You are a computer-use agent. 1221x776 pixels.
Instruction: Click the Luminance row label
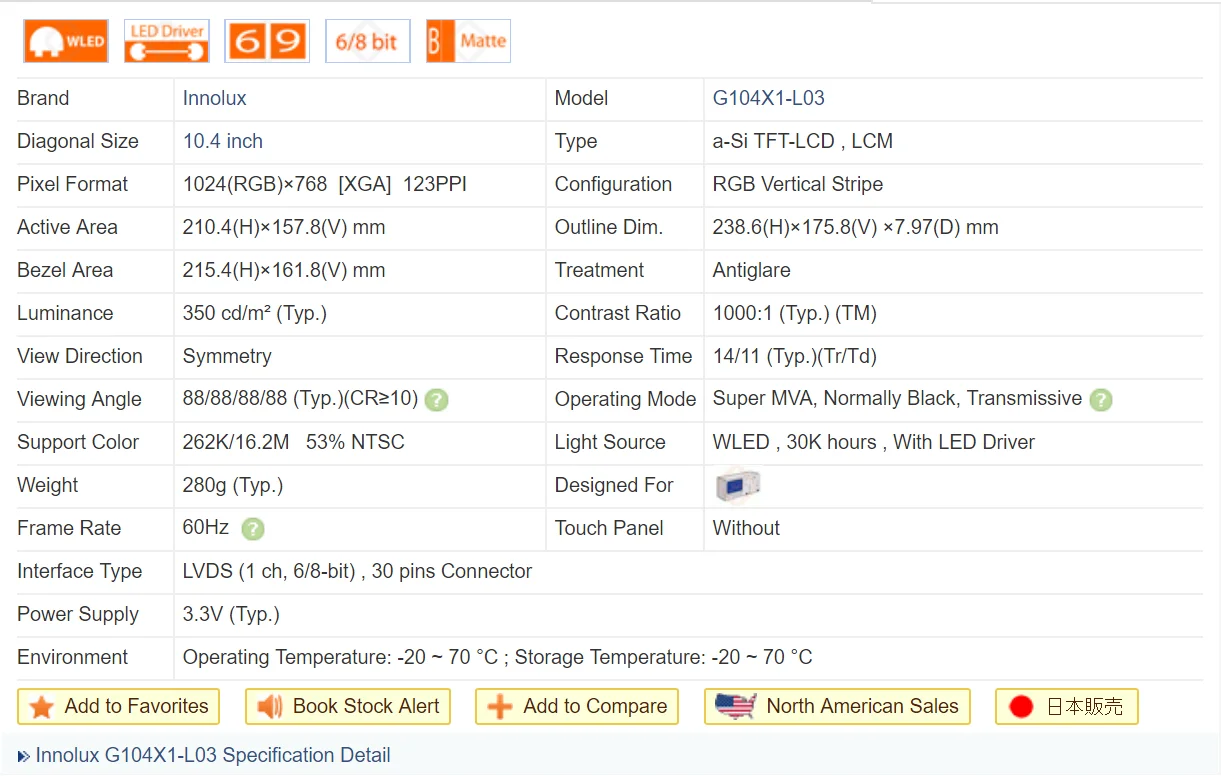tap(65, 313)
